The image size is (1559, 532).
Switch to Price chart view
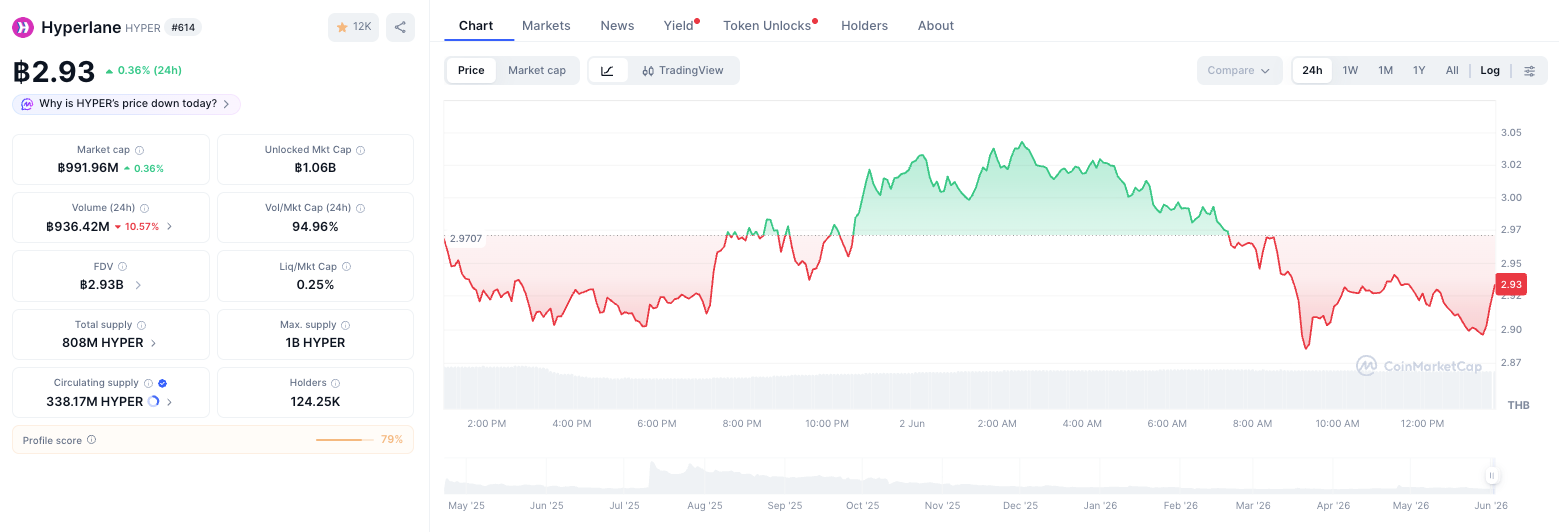tap(471, 70)
